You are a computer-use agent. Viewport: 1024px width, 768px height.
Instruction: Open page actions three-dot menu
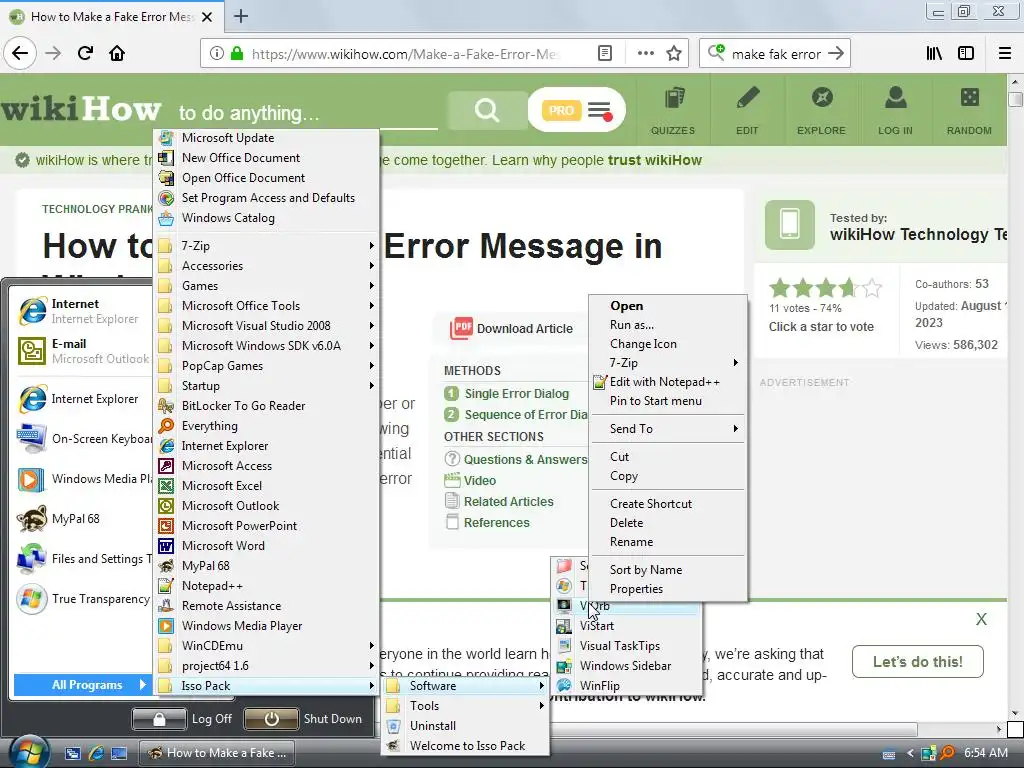click(645, 54)
